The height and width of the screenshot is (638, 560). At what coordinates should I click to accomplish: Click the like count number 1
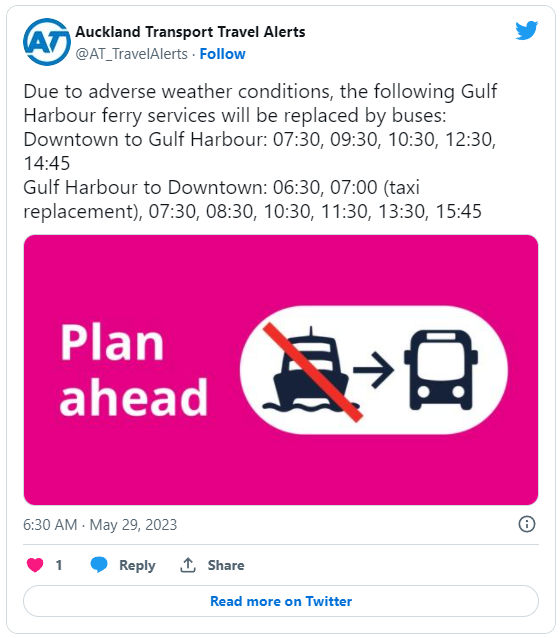click(59, 565)
